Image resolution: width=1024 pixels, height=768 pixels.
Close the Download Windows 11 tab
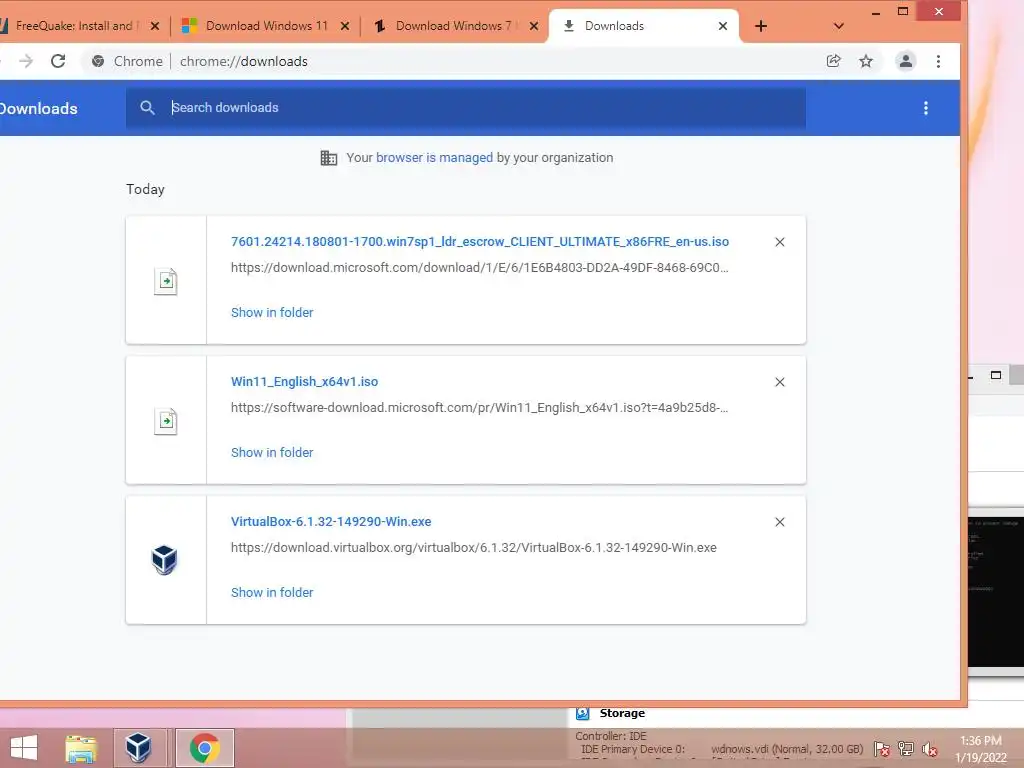[345, 26]
